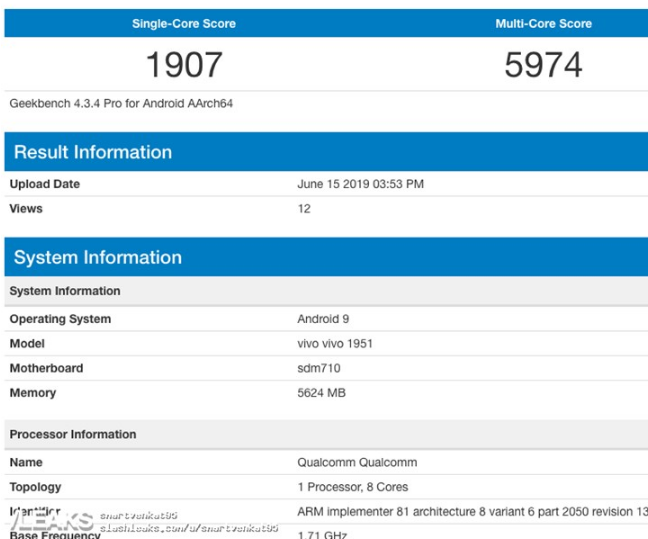Select the Qualcomm Qualcomm processor name
Screen dimensions: 648x539
[x=357, y=462]
